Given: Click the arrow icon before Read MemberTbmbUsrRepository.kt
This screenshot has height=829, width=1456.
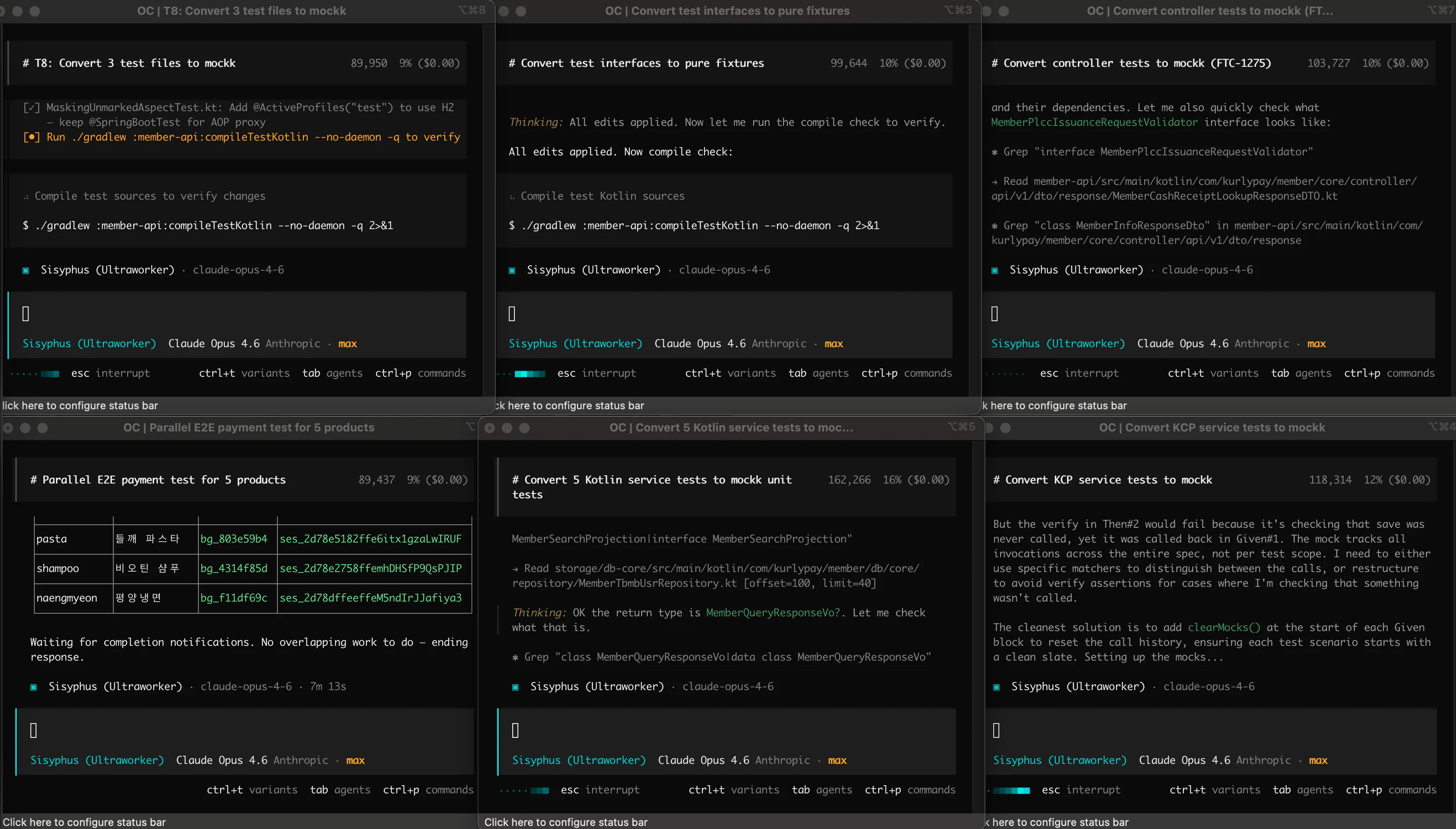Looking at the screenshot, I should click(x=515, y=569).
